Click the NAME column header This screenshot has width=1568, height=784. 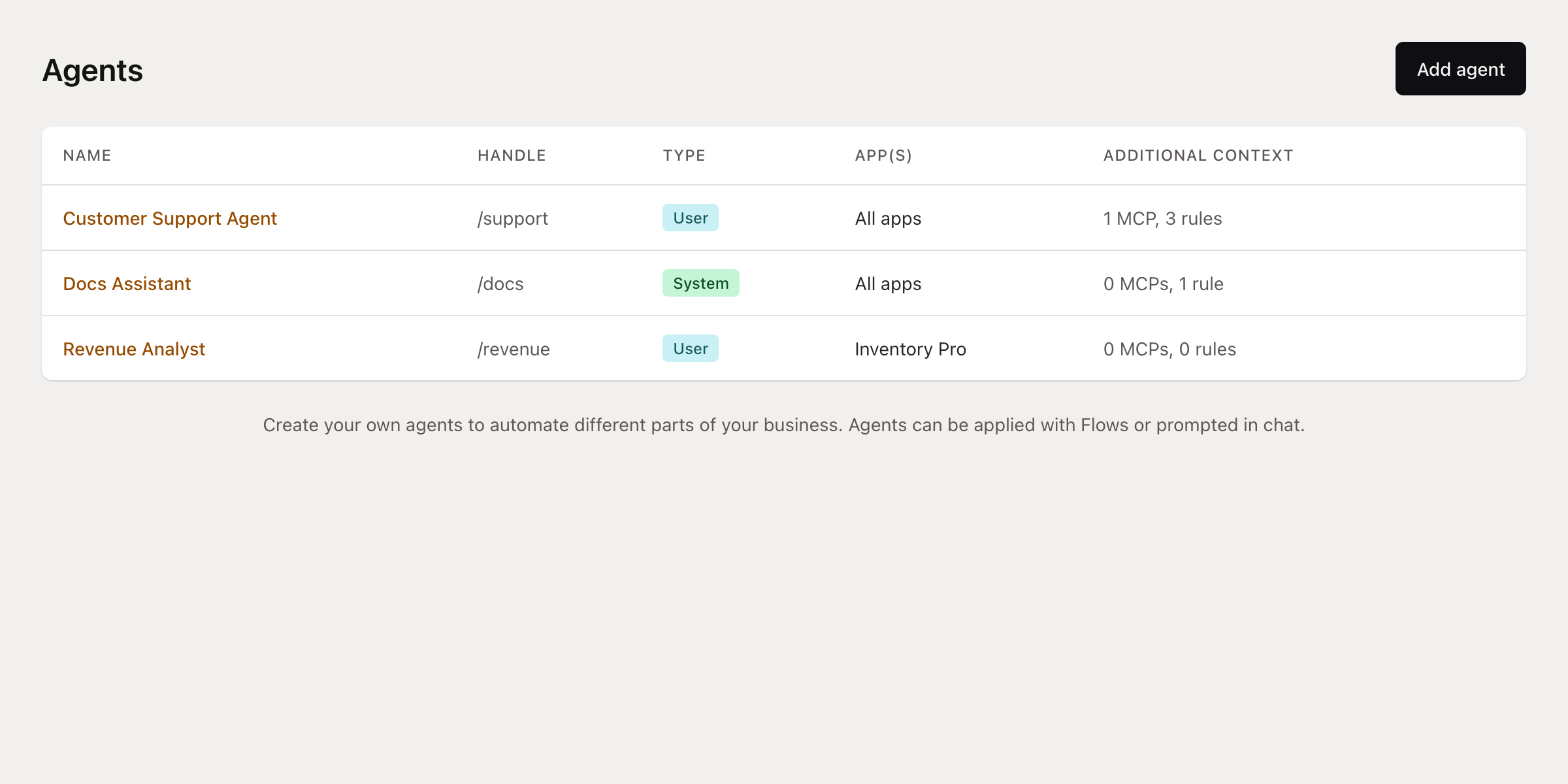tap(87, 155)
